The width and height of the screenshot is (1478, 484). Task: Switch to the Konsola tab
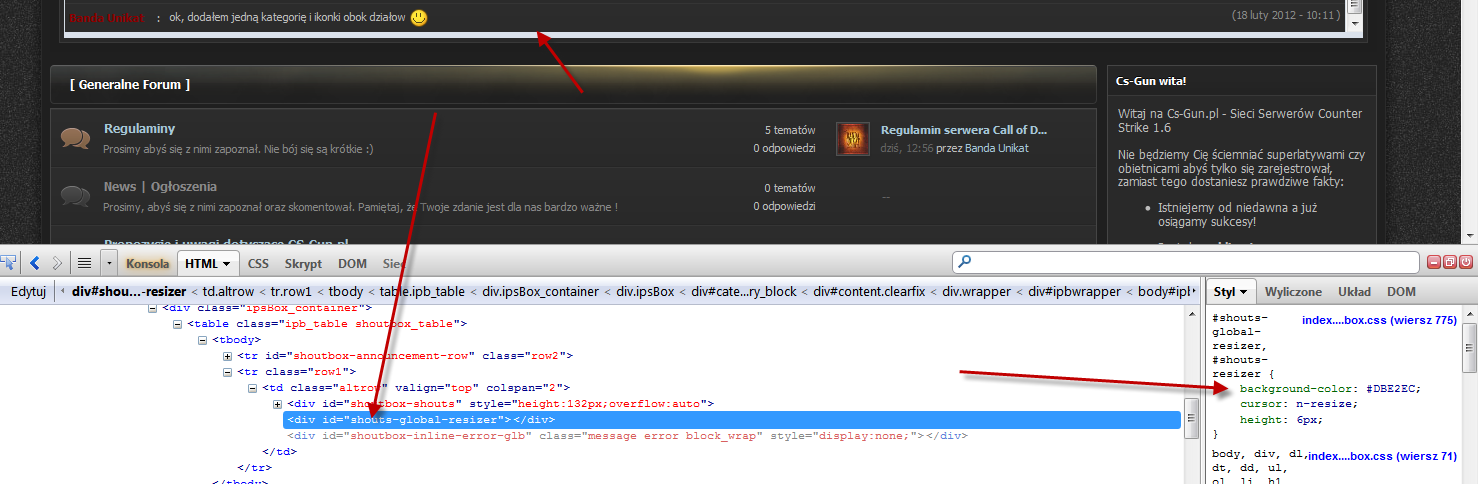(x=147, y=264)
